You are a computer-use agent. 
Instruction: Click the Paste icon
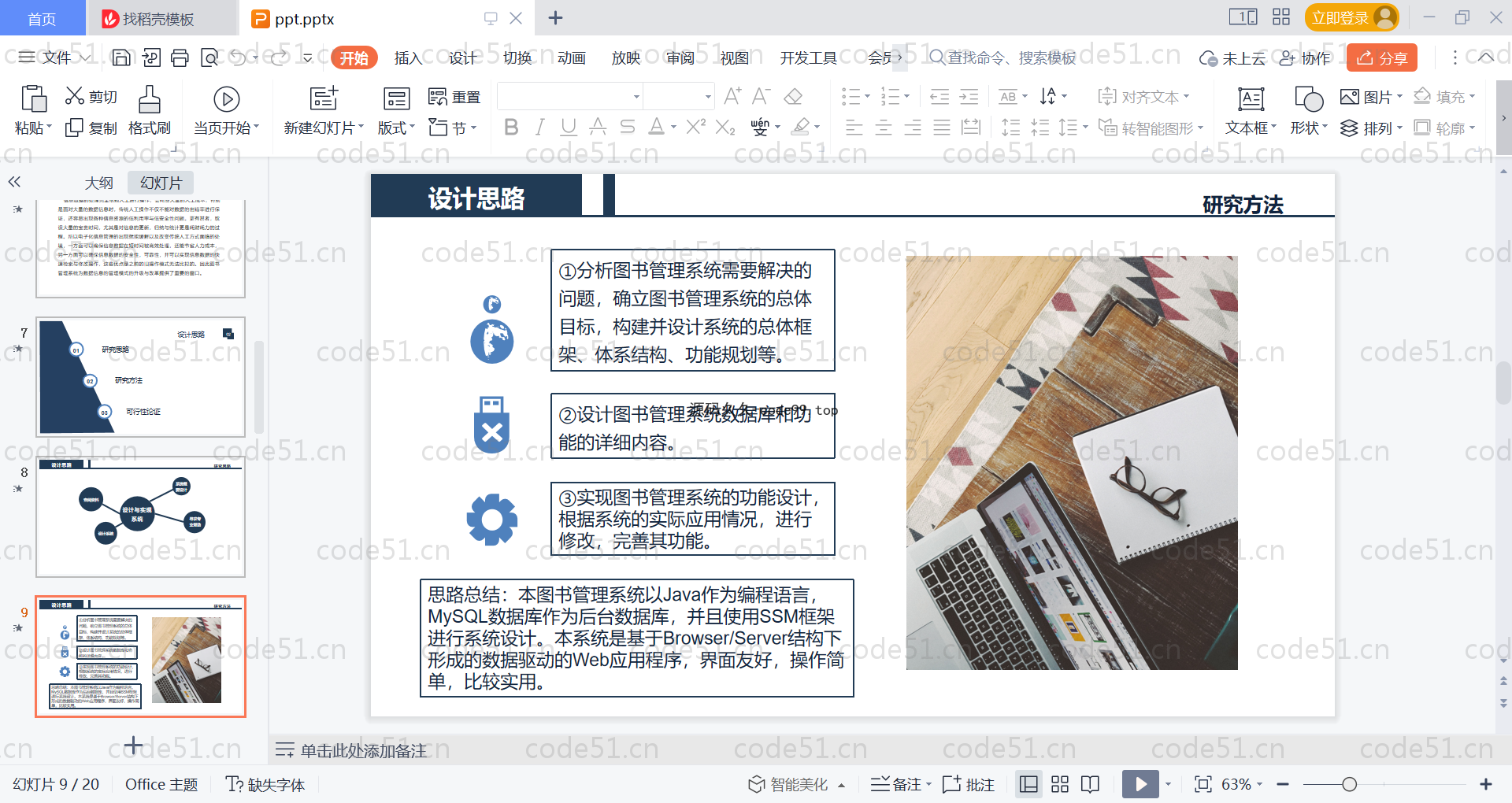33,99
